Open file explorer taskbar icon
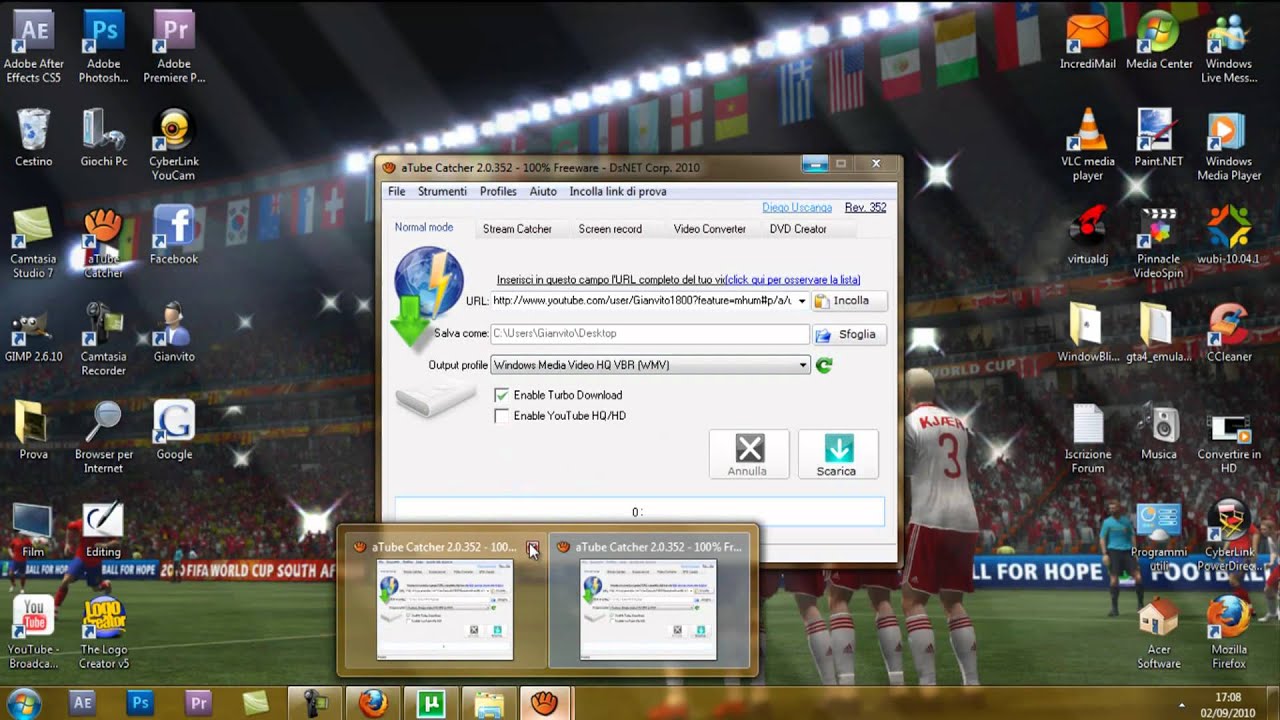The height and width of the screenshot is (720, 1280). pyautogui.click(x=489, y=703)
